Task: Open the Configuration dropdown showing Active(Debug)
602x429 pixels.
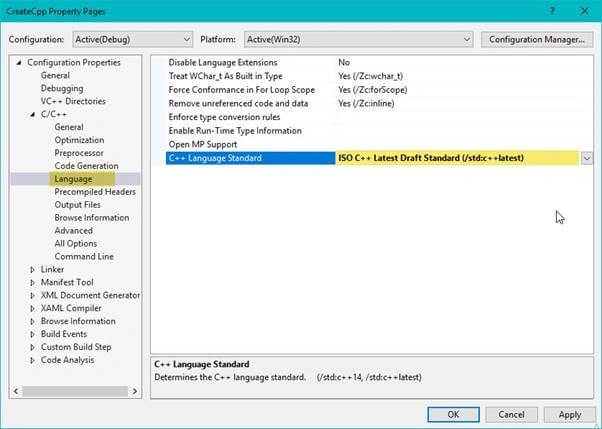Action: [132, 39]
